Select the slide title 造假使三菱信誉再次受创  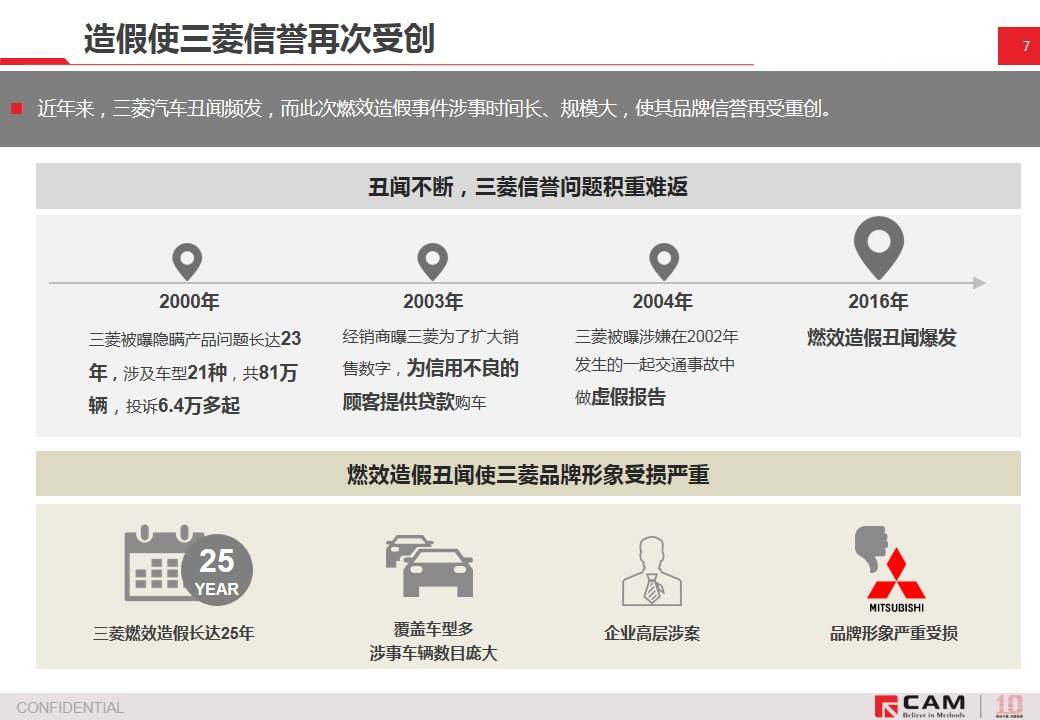click(x=259, y=38)
